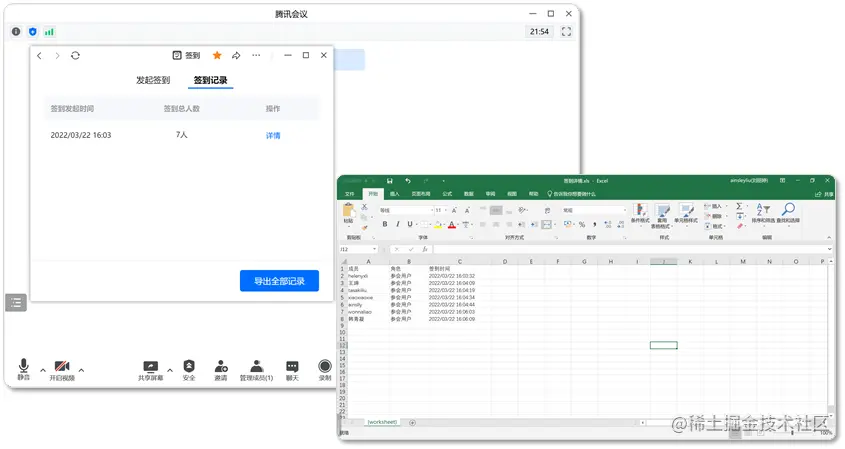Click the list icon button on left edge
The height and width of the screenshot is (449, 845).
[16, 303]
